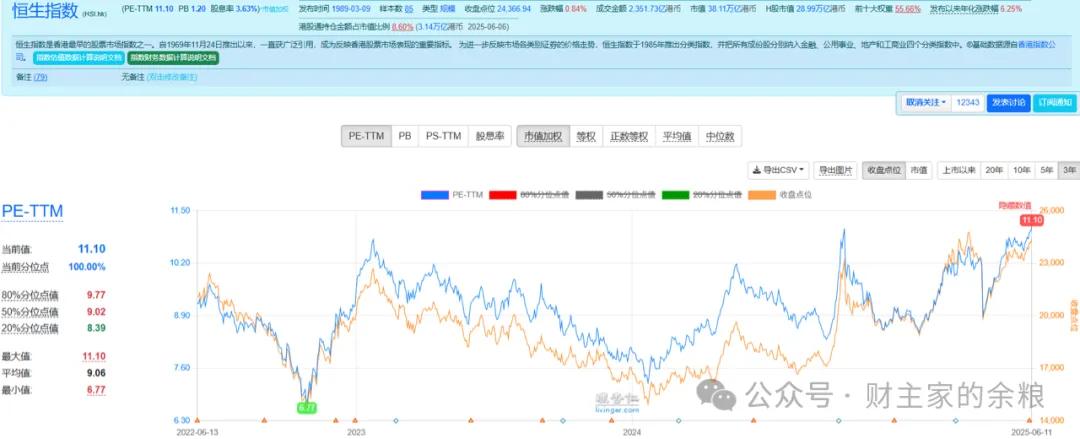1080x439 pixels.
Task: Open 指数估值数据计算说明文档 link
Action: 79,58
